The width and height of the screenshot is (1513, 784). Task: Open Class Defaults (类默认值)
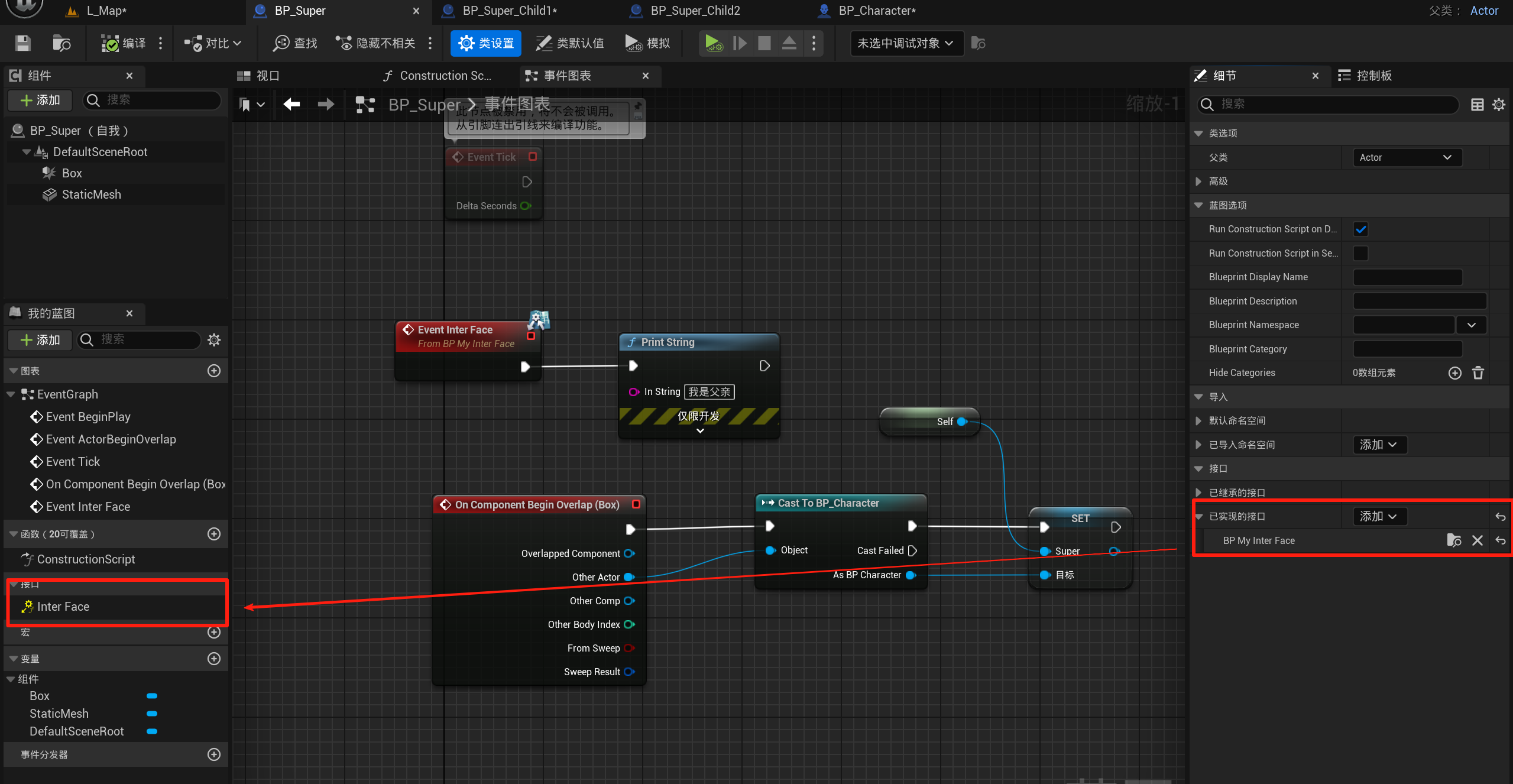[570, 43]
